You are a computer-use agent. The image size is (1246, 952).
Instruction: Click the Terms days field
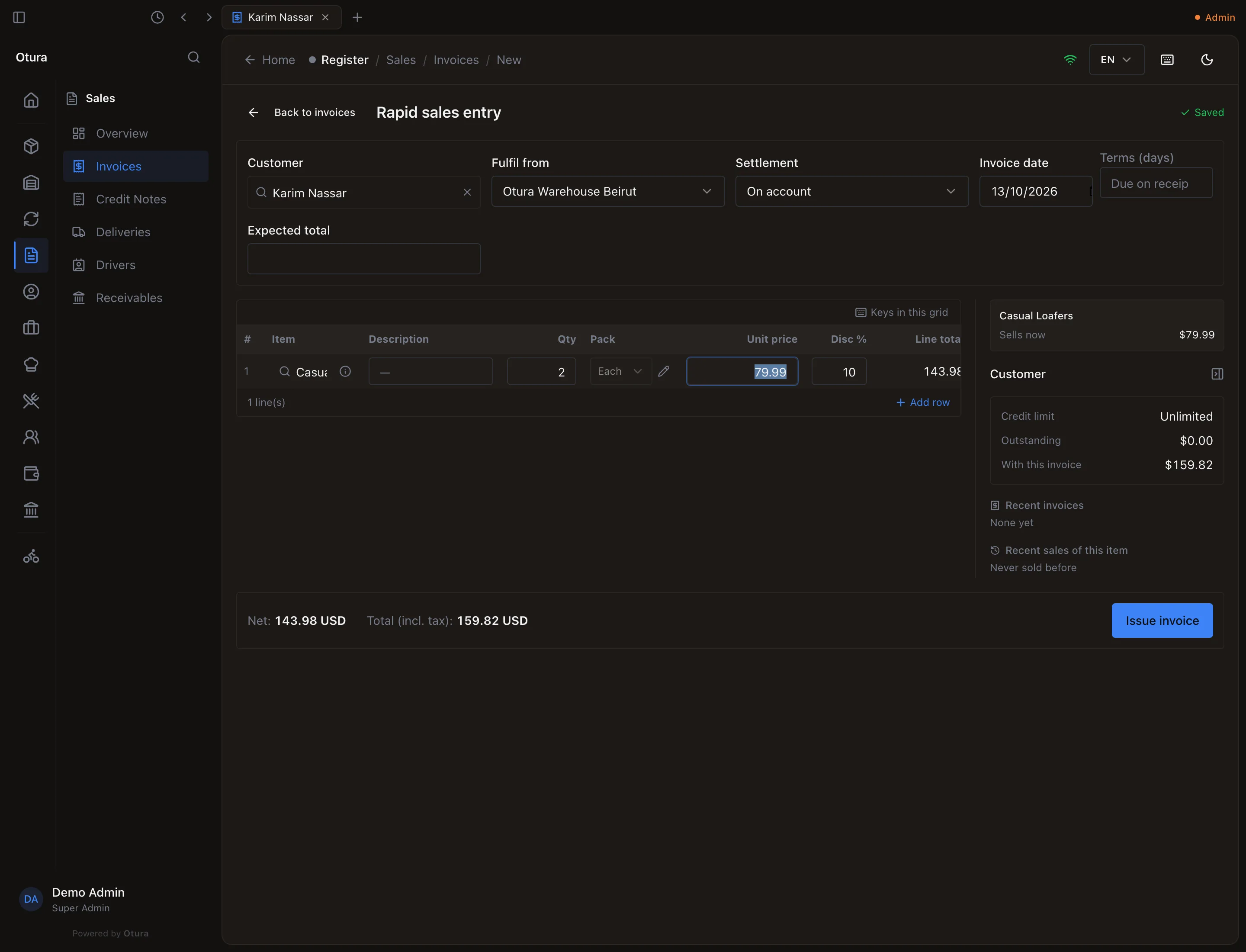(1156, 183)
